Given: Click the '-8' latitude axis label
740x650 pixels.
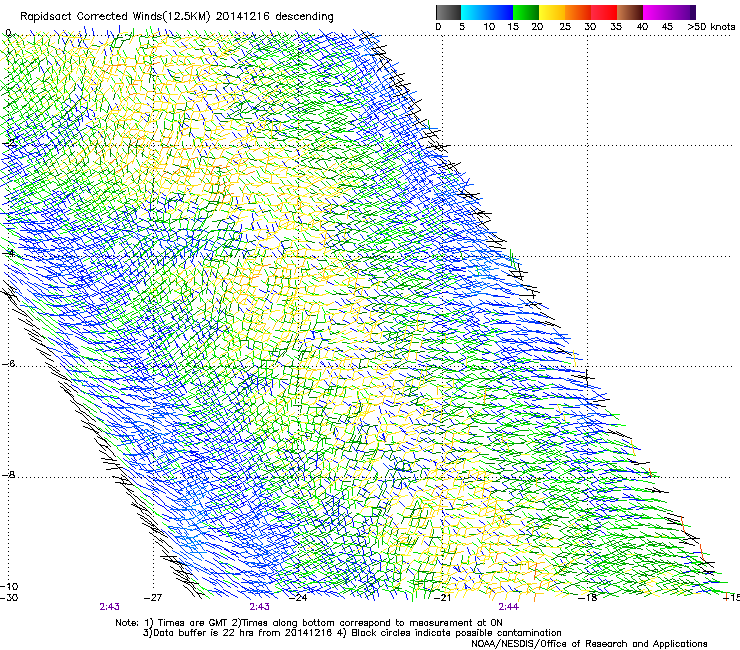Looking at the screenshot, I should pos(8,474).
